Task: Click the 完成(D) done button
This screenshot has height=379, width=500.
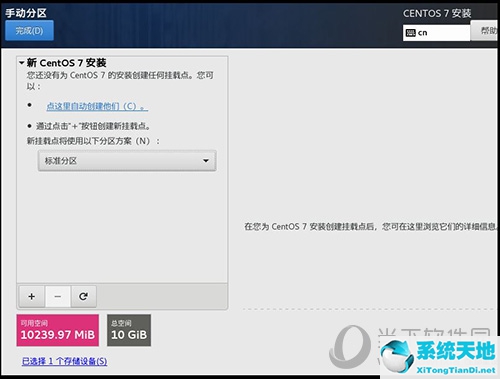Action: [29, 31]
